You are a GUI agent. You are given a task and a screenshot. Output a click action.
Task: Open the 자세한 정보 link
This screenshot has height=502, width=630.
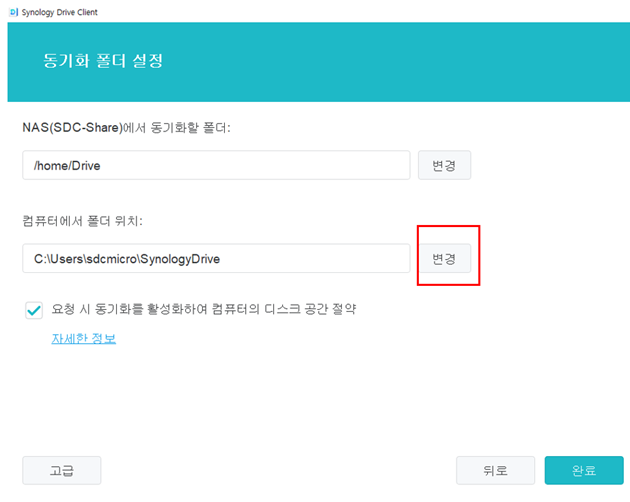click(x=83, y=339)
